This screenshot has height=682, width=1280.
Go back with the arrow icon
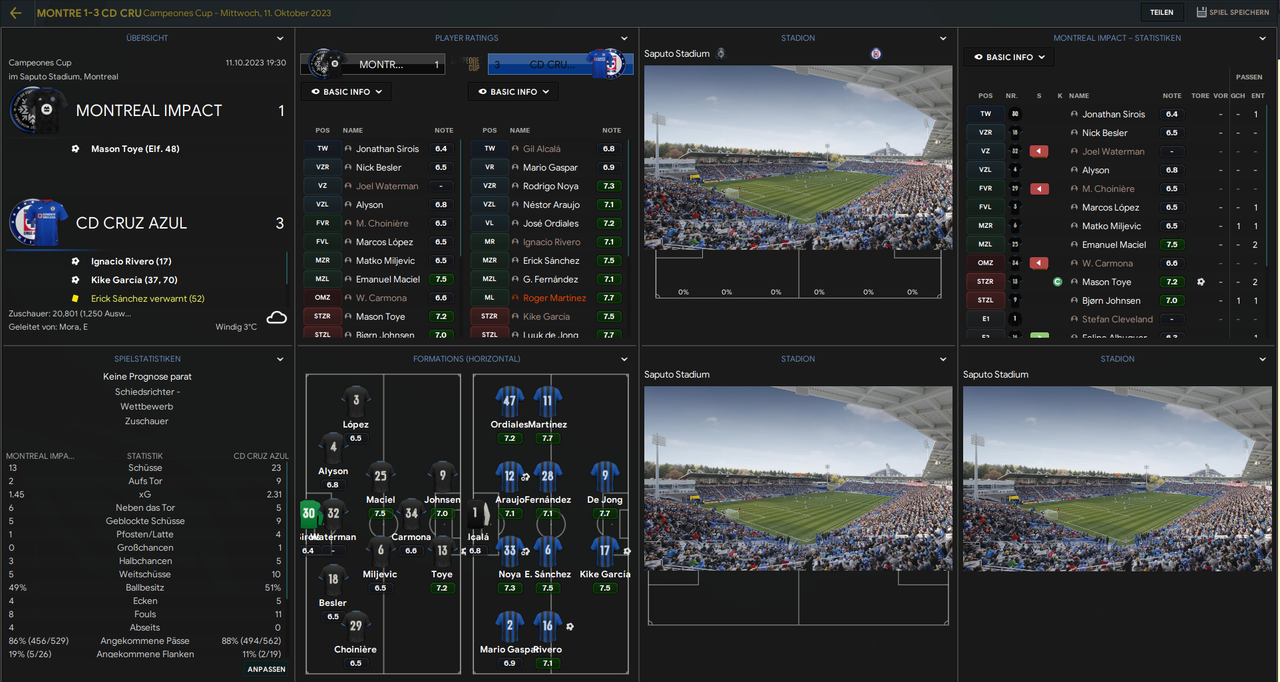pyautogui.click(x=15, y=13)
